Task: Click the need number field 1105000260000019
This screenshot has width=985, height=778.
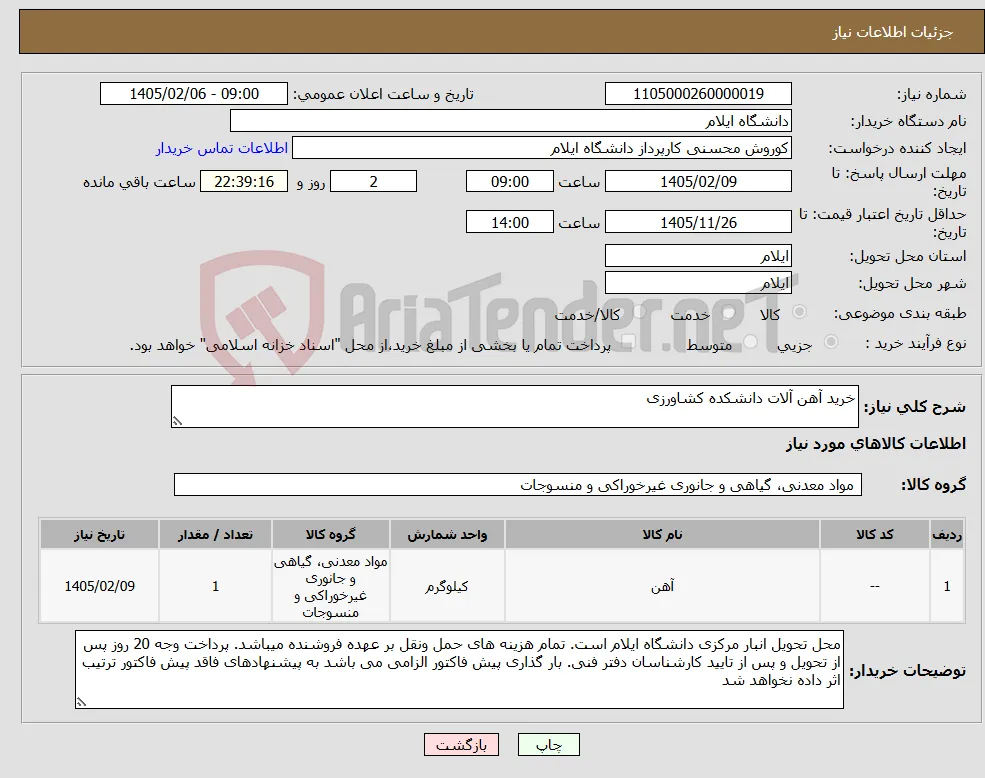Action: (698, 94)
